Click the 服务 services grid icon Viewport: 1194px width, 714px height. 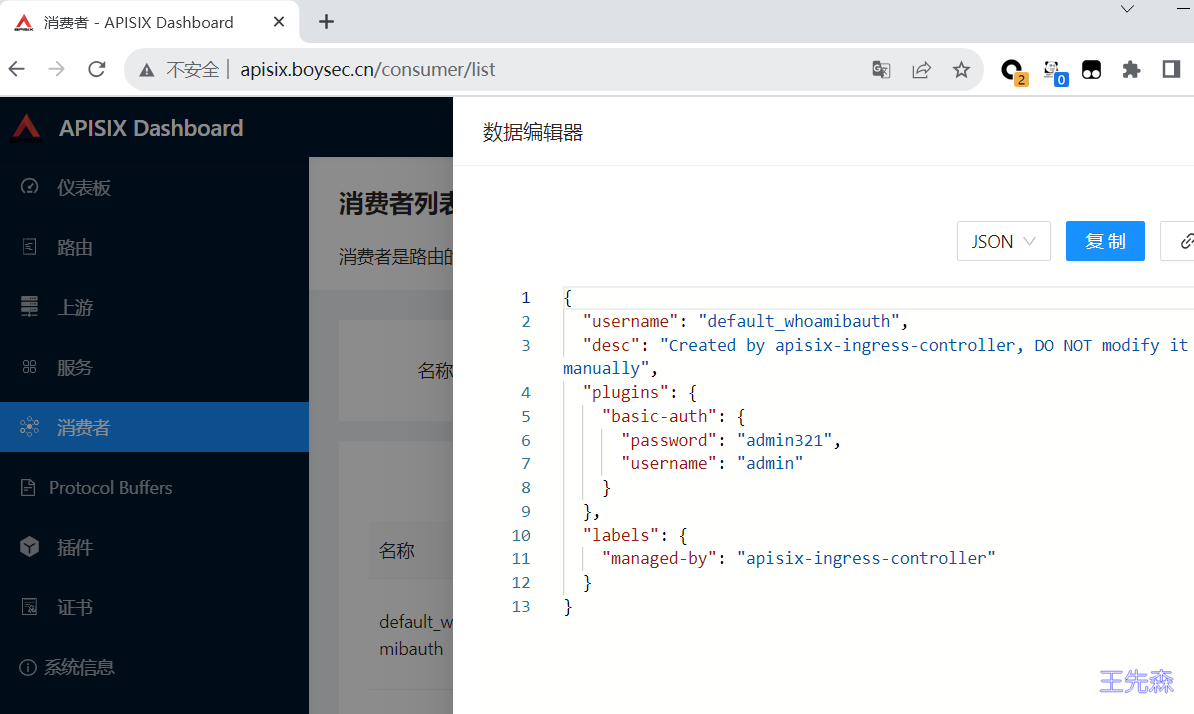pyautogui.click(x=30, y=367)
